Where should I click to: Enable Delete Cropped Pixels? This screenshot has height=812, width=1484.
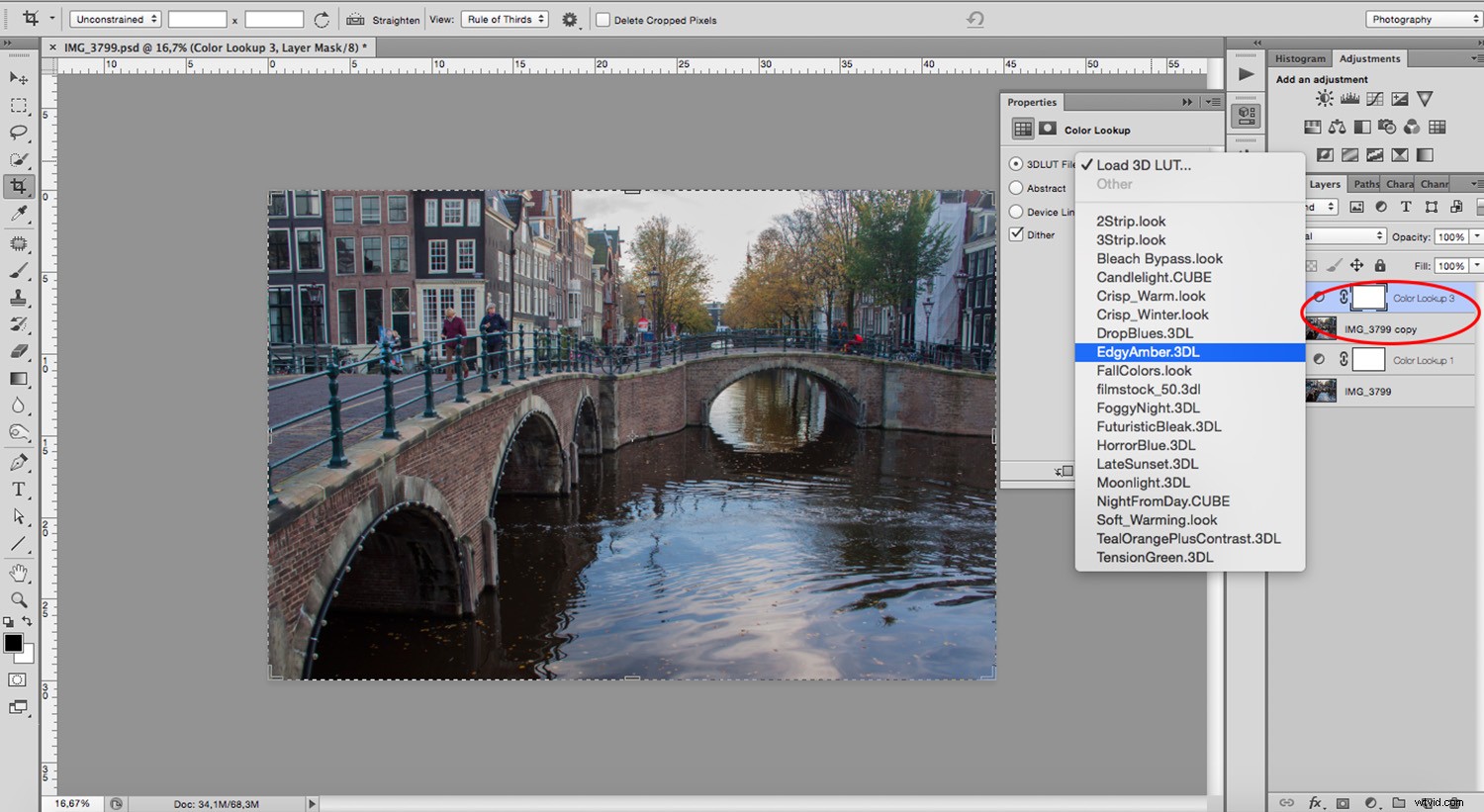tap(602, 19)
